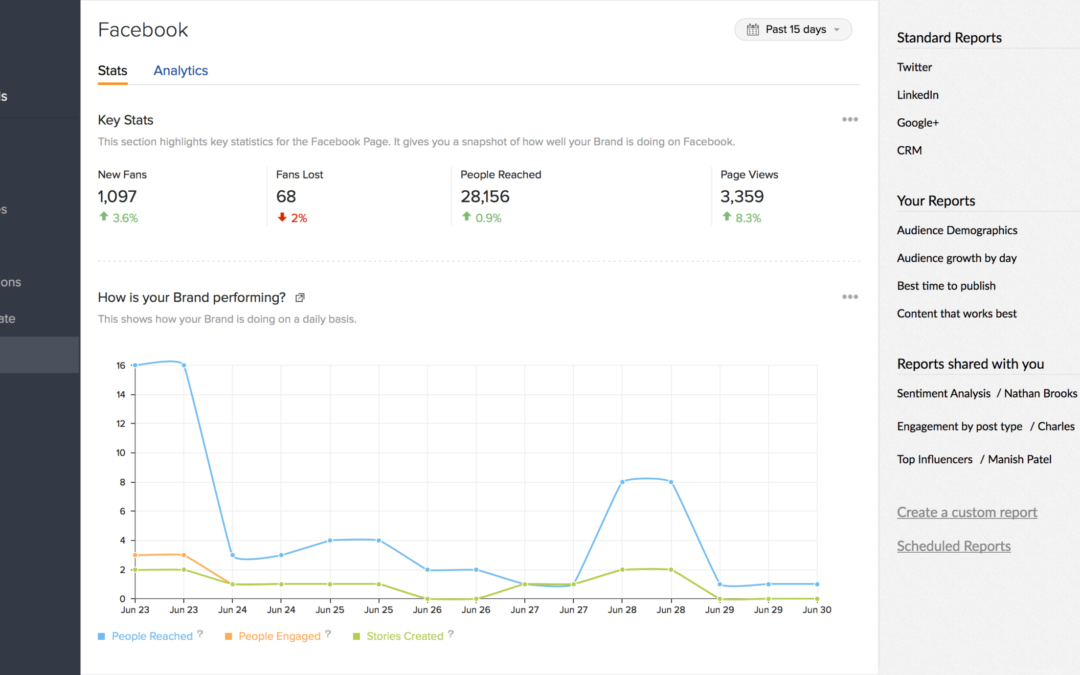
Task: Click orange People Engaged color square
Action: click(x=229, y=636)
